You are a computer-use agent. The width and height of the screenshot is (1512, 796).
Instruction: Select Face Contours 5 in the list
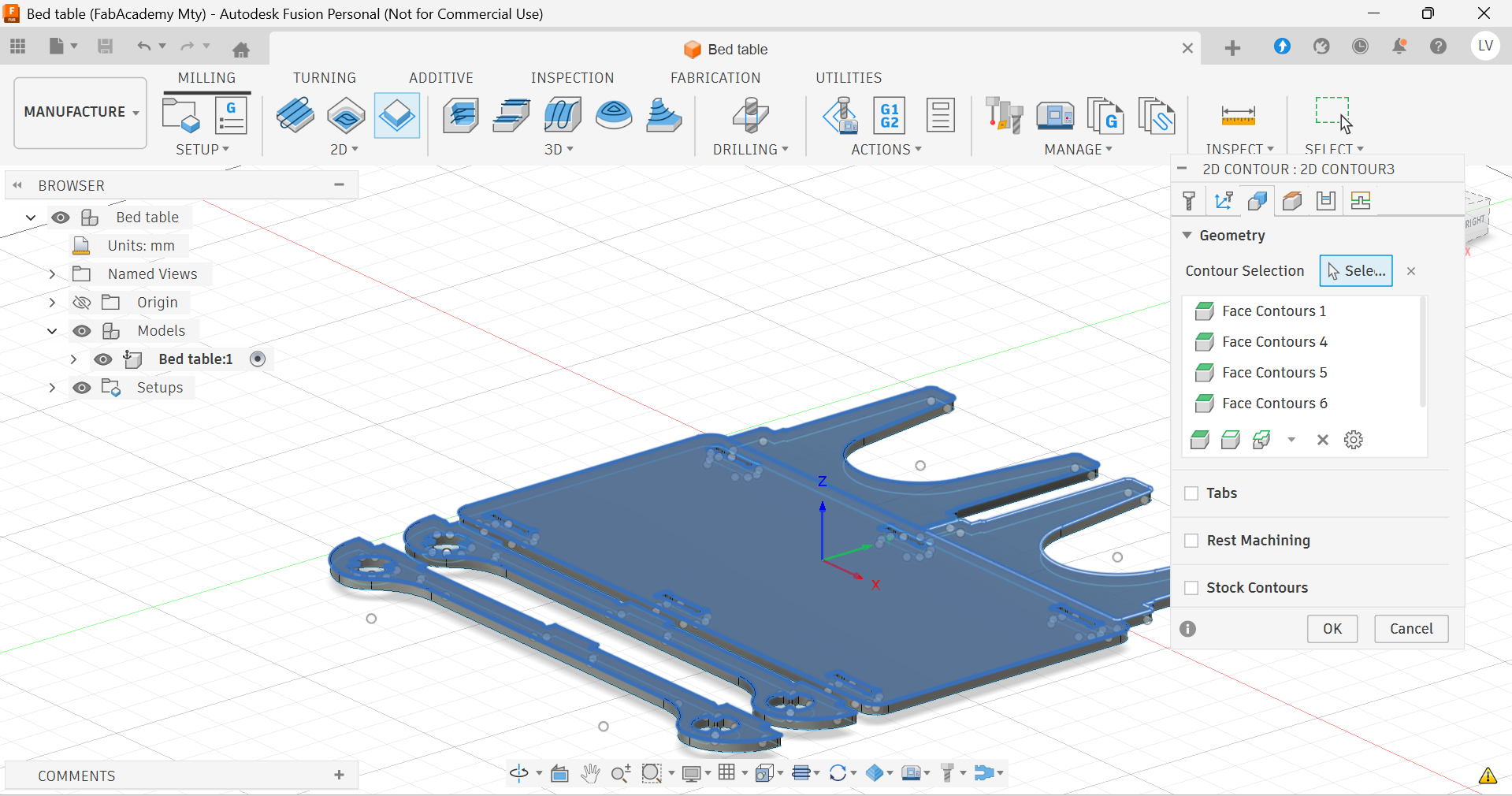click(1274, 373)
